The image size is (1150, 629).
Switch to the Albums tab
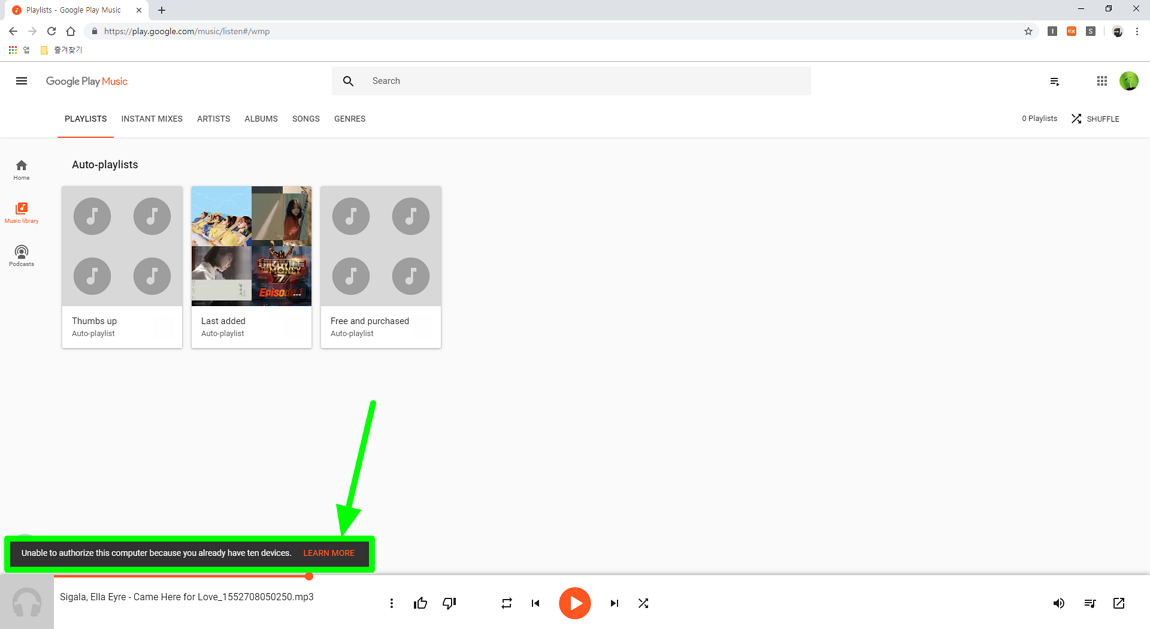pyautogui.click(x=261, y=119)
